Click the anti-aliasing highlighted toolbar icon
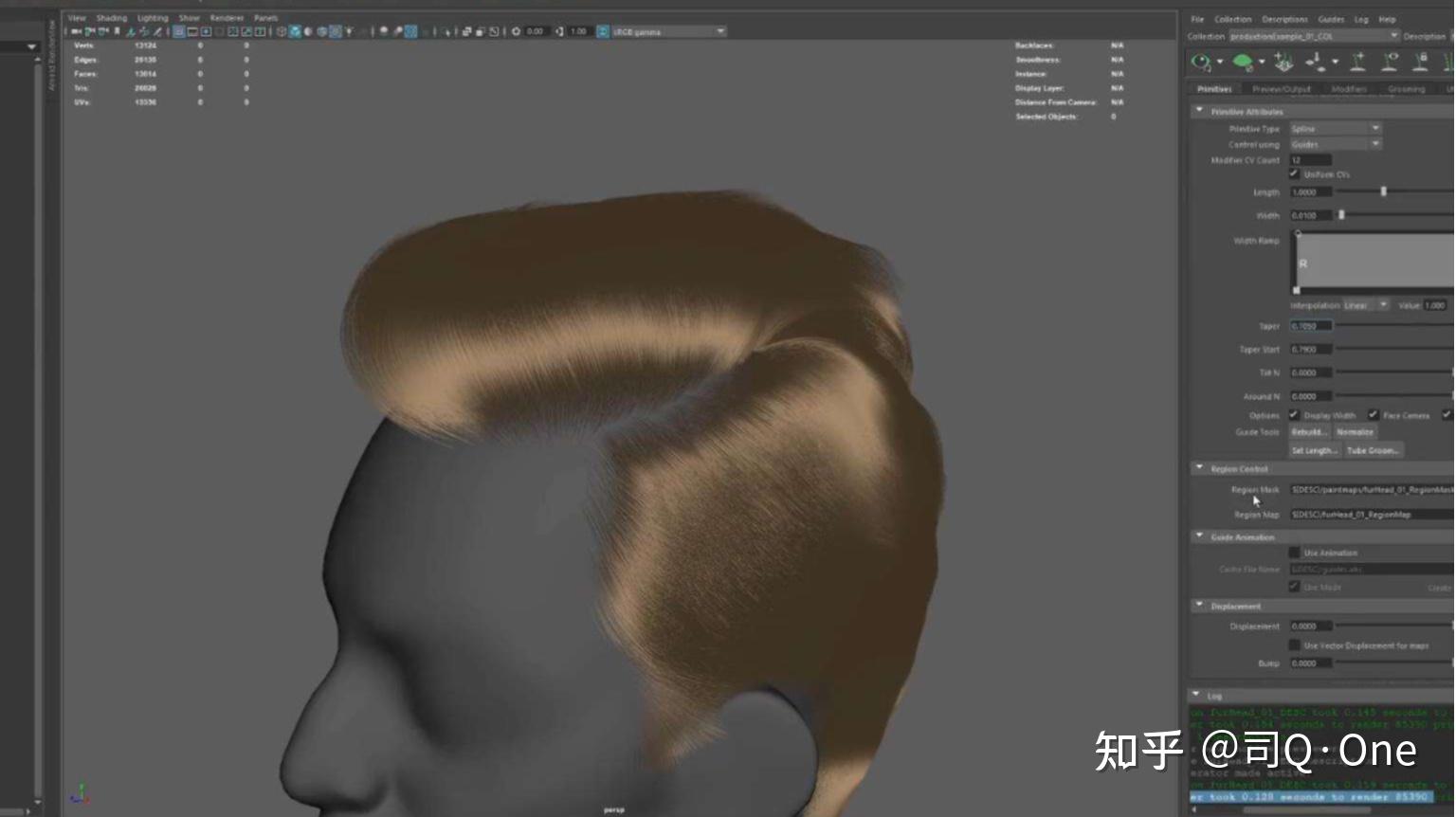Viewport: 1456px width, 817px height. (411, 31)
